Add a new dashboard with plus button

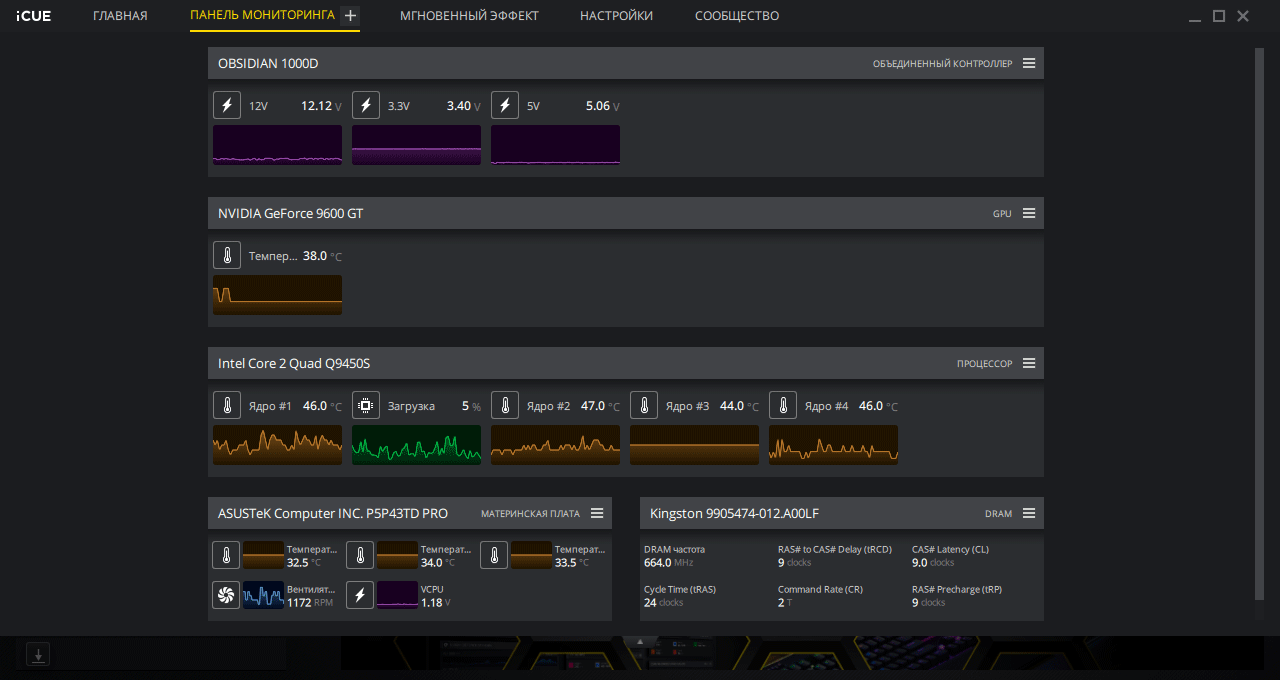click(x=349, y=16)
